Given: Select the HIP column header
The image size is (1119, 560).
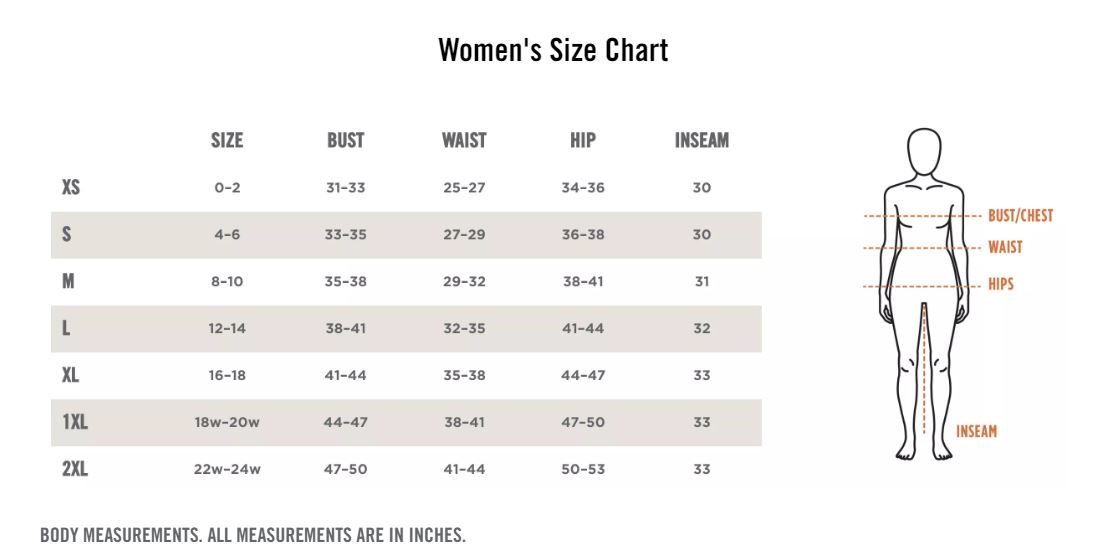Looking at the screenshot, I should pyautogui.click(x=583, y=141).
